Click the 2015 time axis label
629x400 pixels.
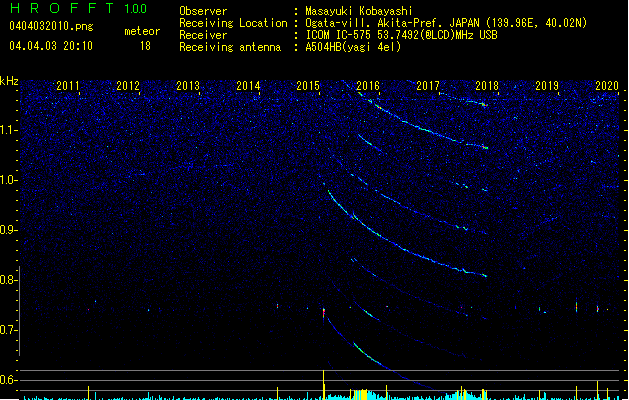(x=308, y=86)
